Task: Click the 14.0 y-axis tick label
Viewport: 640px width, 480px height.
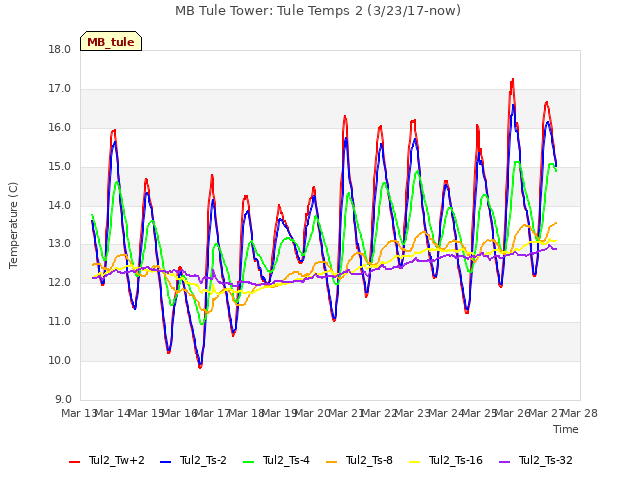Action: pyautogui.click(x=60, y=205)
